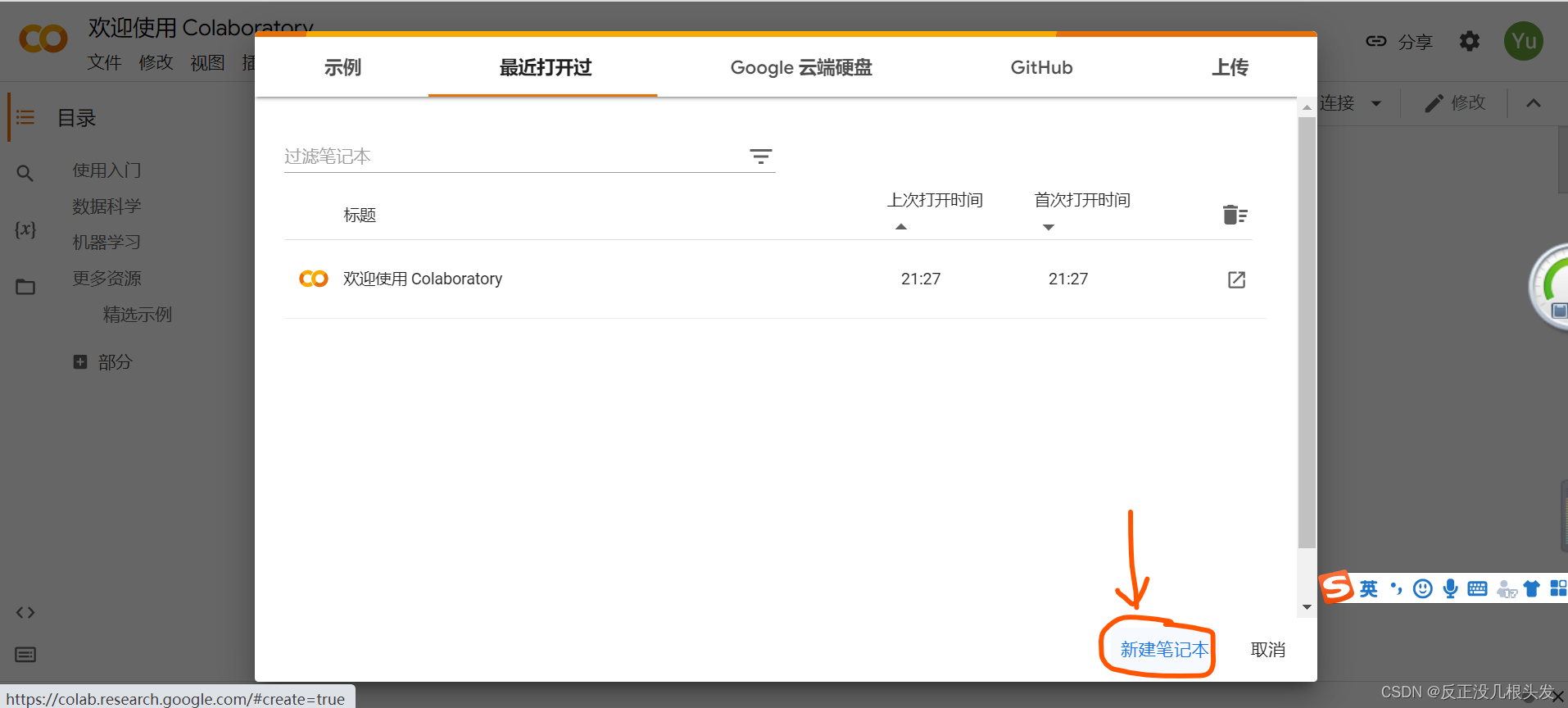Open the 视图 menu

click(x=207, y=62)
